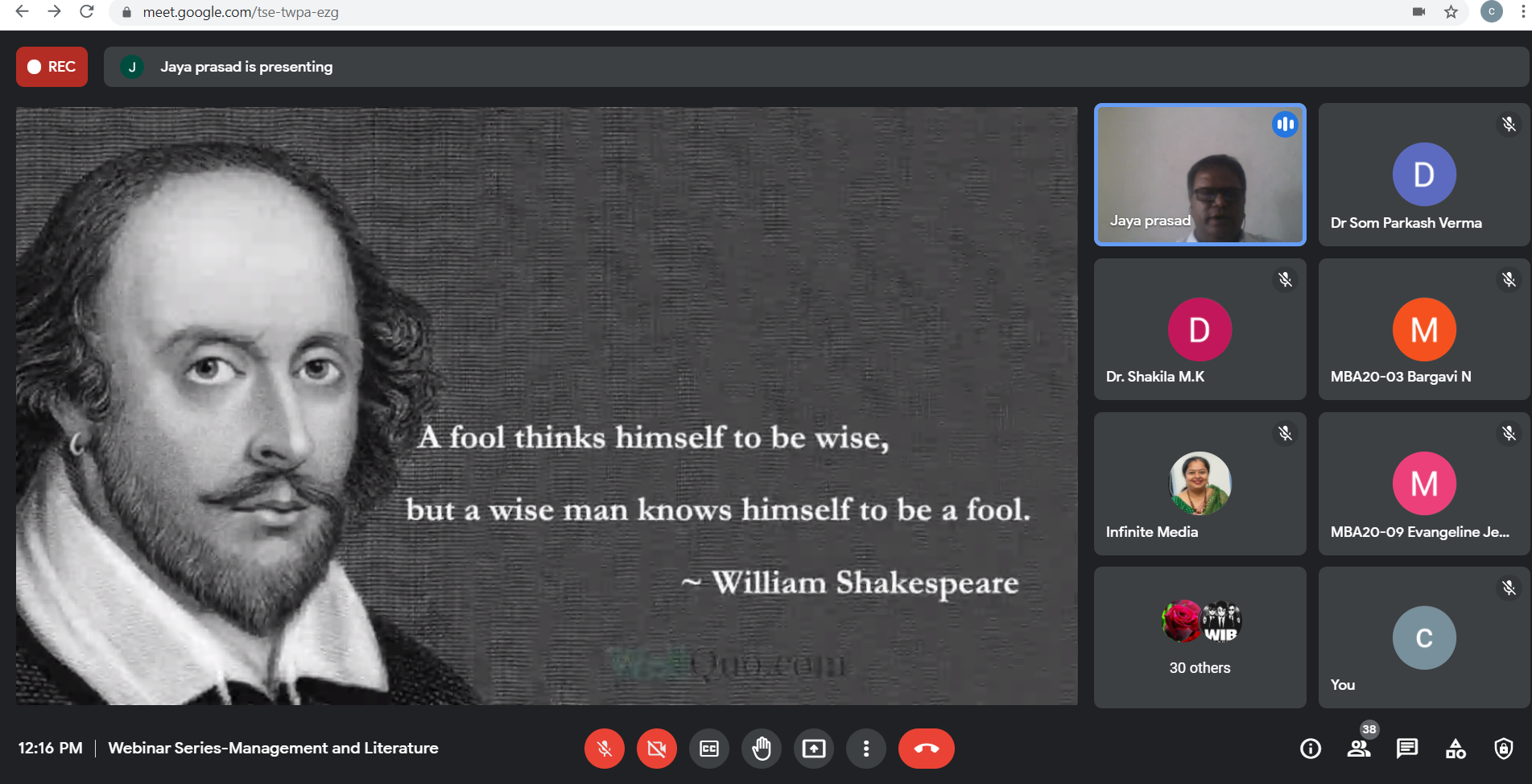Focus the meet.google.com address bar
The image size is (1532, 784).
(x=789, y=12)
